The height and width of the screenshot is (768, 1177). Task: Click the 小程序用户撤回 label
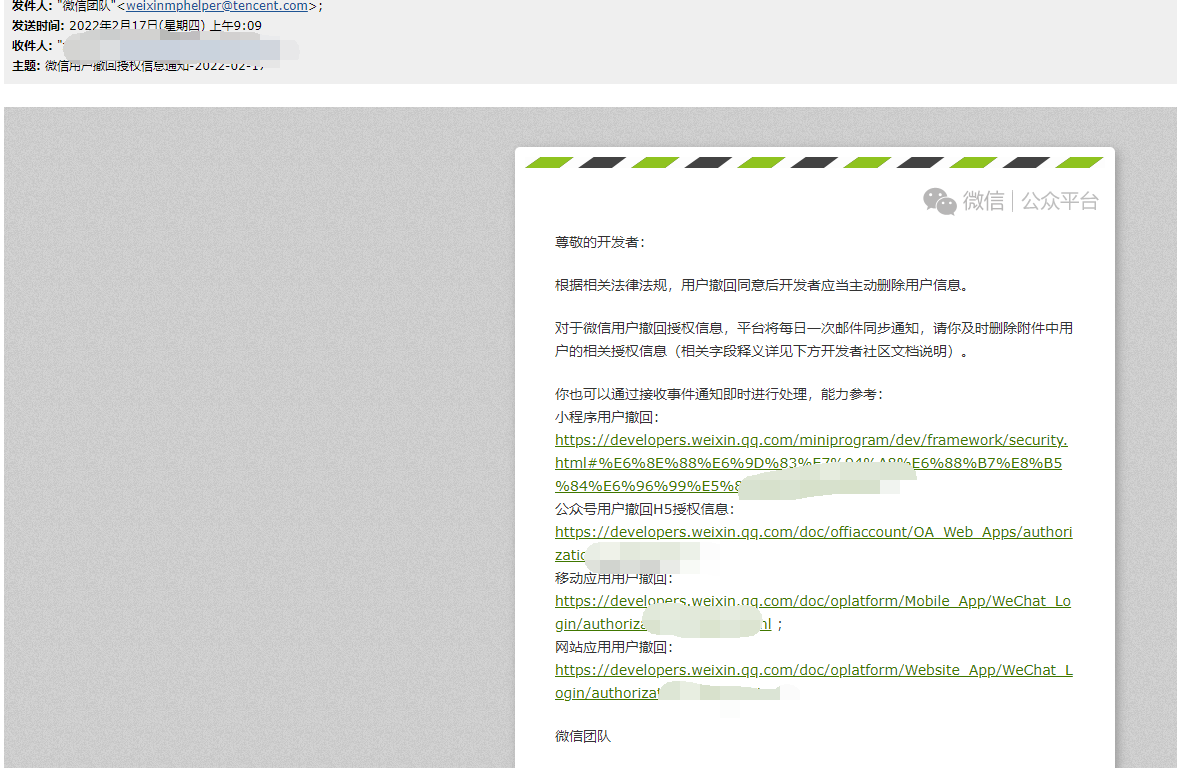tap(607, 417)
